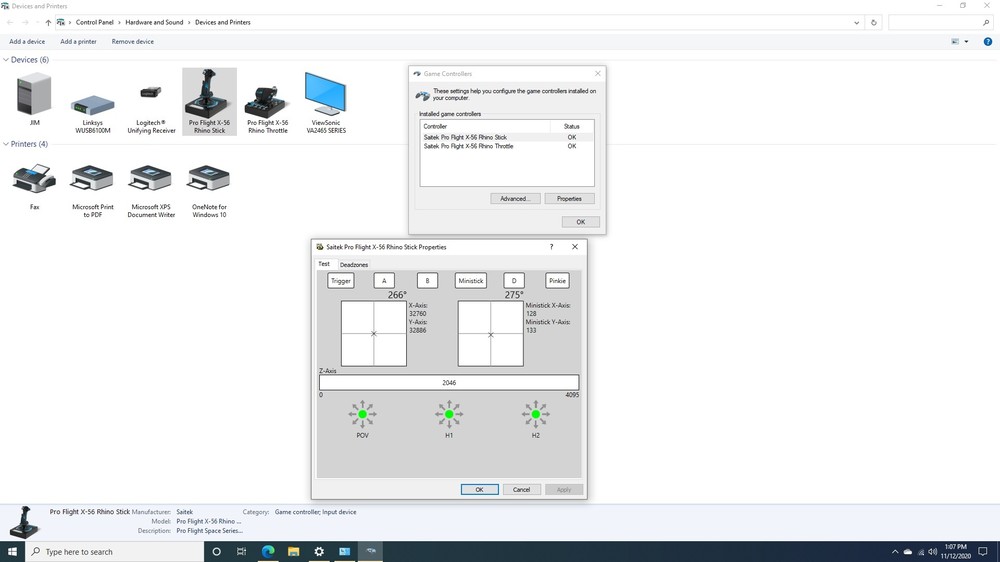
Task: Click the Ministick button indicator
Action: point(471,281)
